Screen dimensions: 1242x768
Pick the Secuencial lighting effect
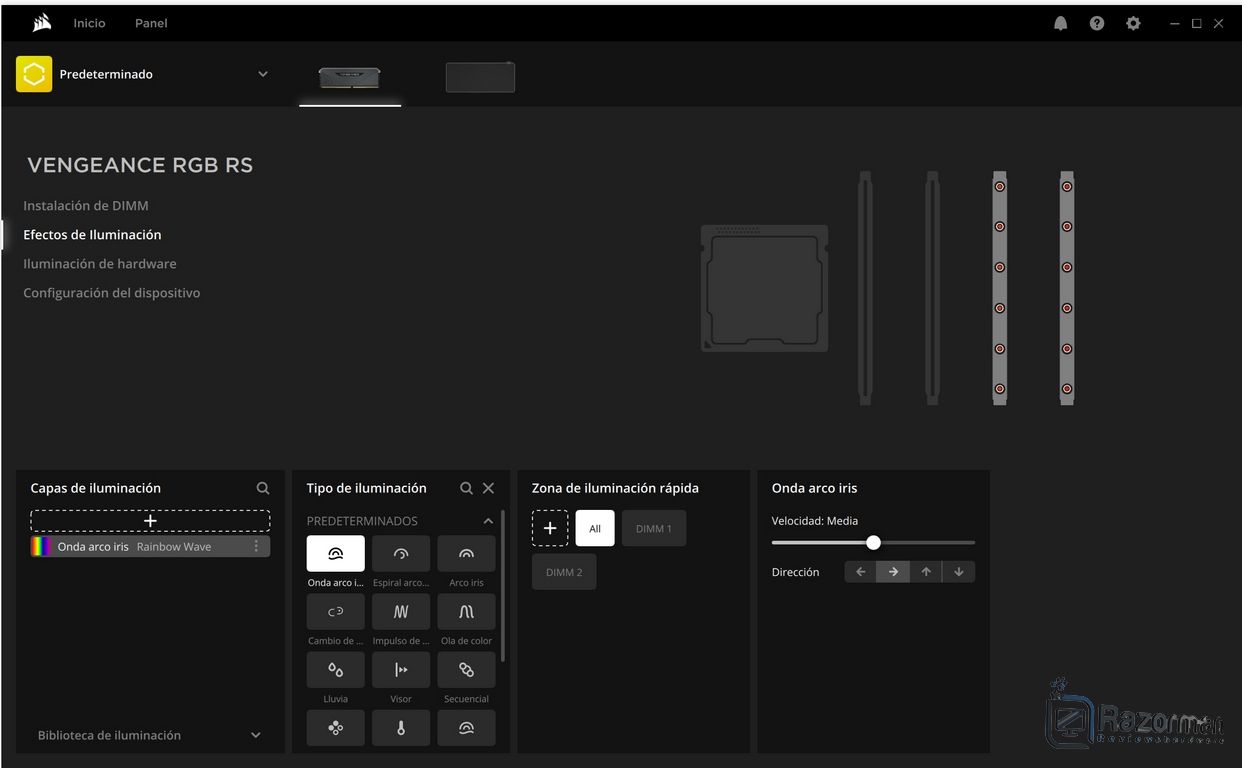466,670
